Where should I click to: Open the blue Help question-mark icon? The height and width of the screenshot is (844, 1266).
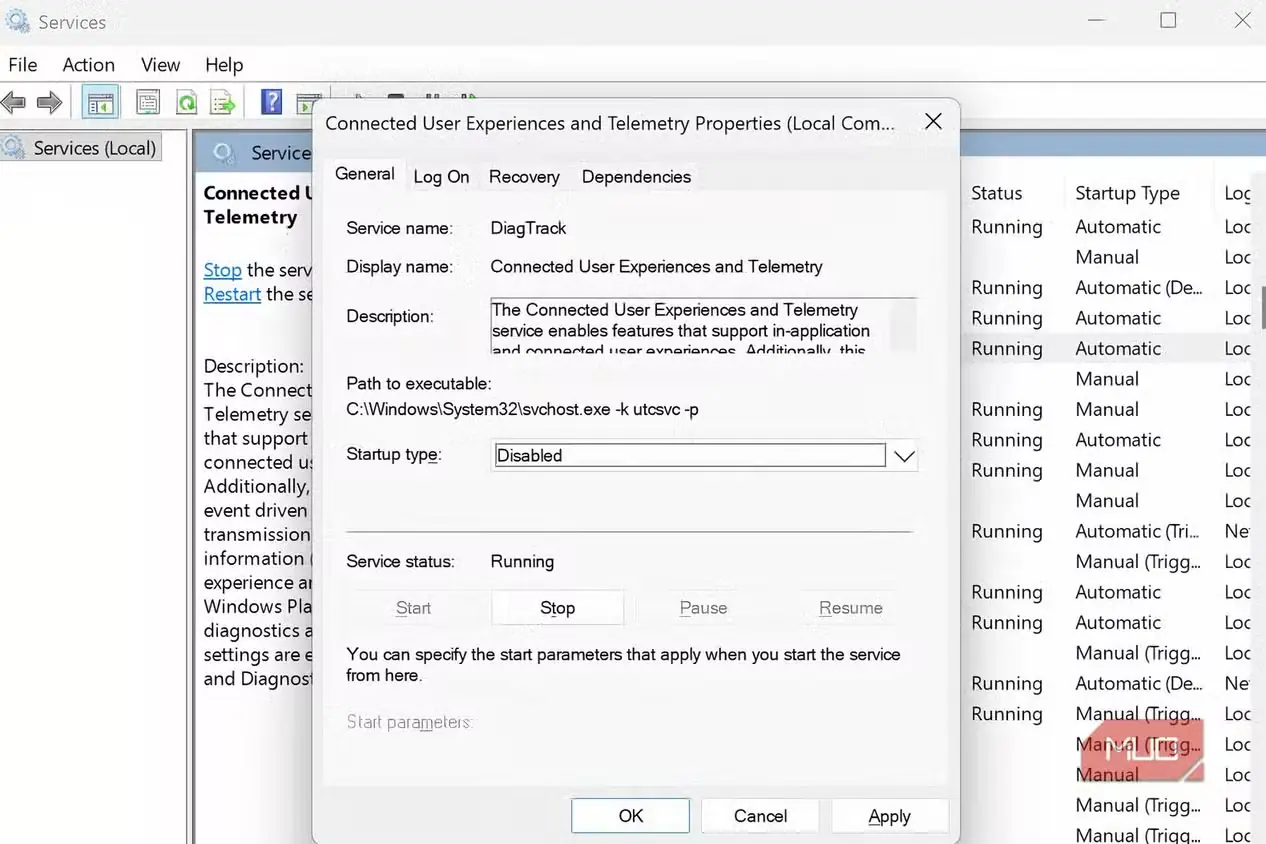point(271,102)
